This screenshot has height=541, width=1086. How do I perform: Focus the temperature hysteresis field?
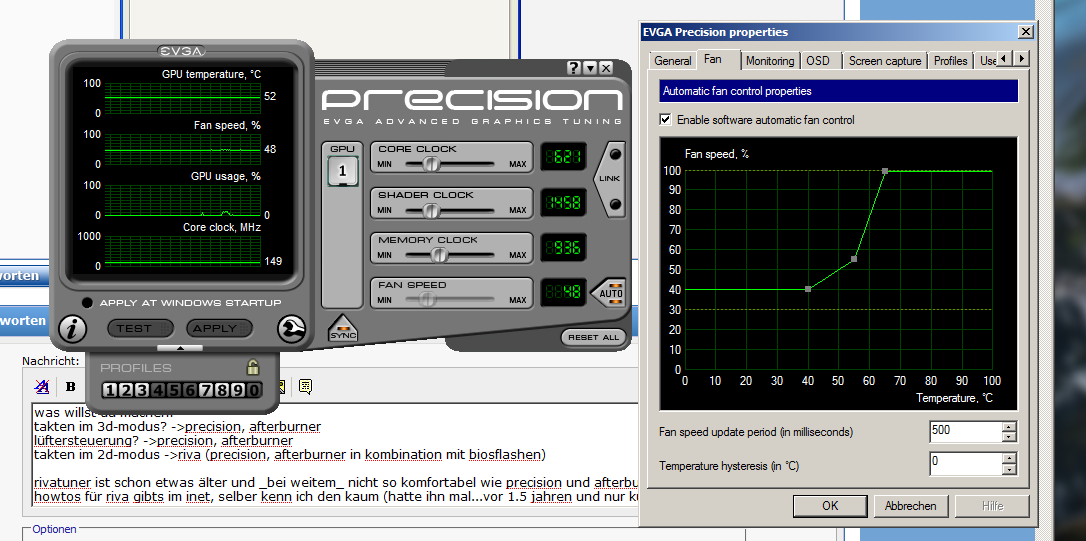pos(965,463)
